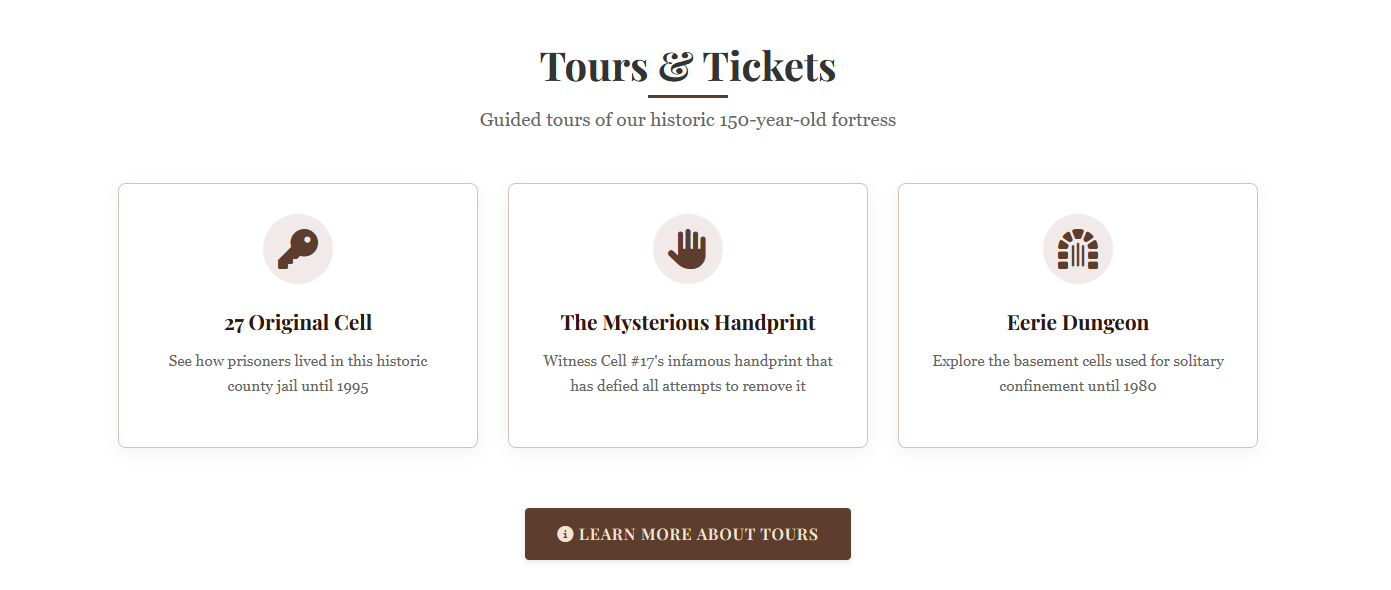This screenshot has height=590, width=1391.
Task: Click the 27 Original Cell title
Action: [297, 322]
